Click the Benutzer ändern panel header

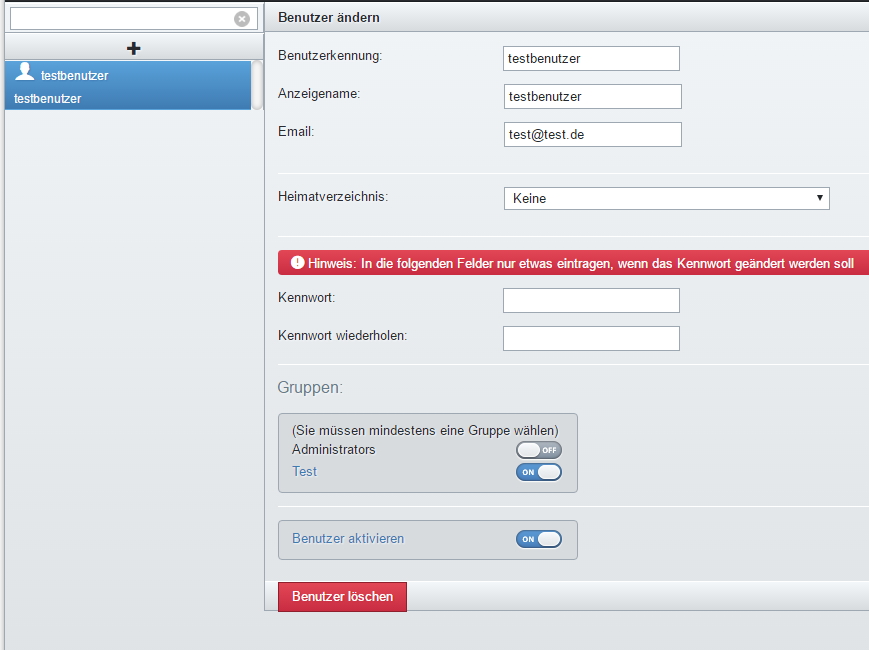(329, 17)
